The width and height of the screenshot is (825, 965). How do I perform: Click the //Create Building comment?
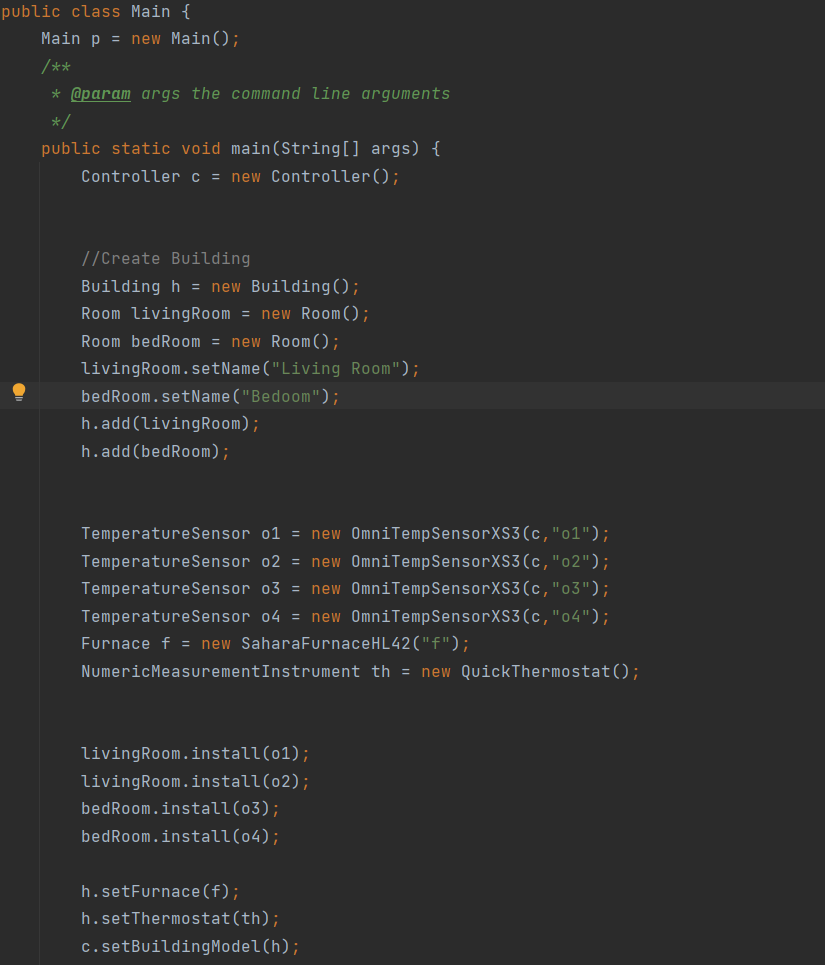coord(166,258)
